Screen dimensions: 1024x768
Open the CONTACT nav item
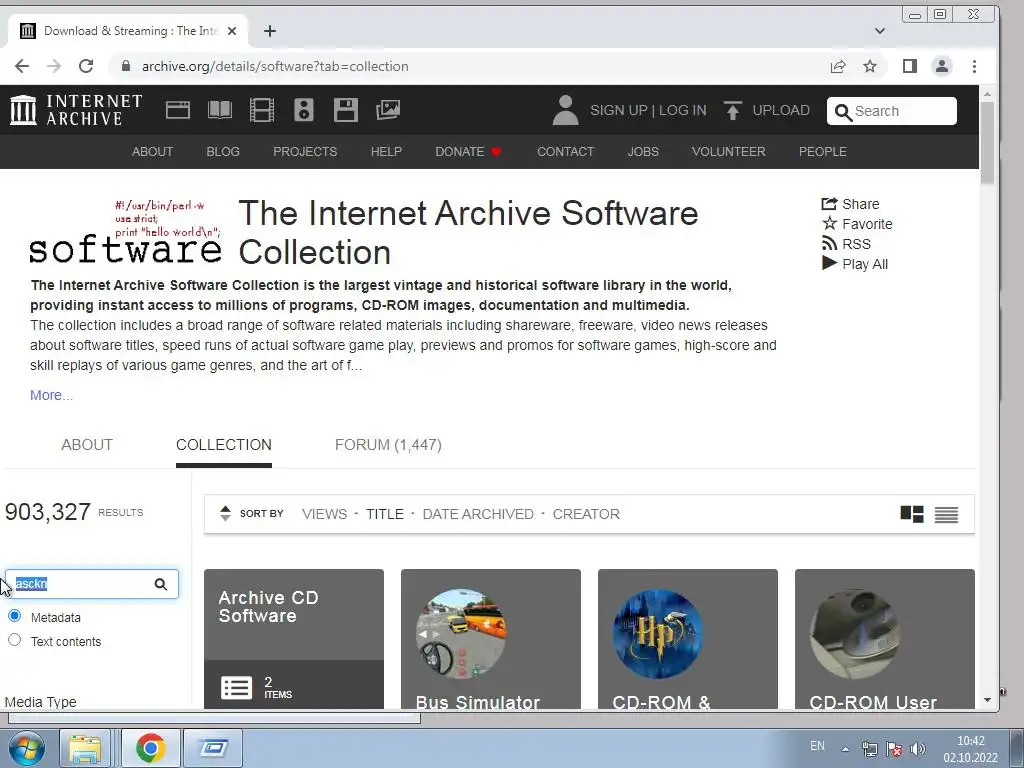click(566, 152)
